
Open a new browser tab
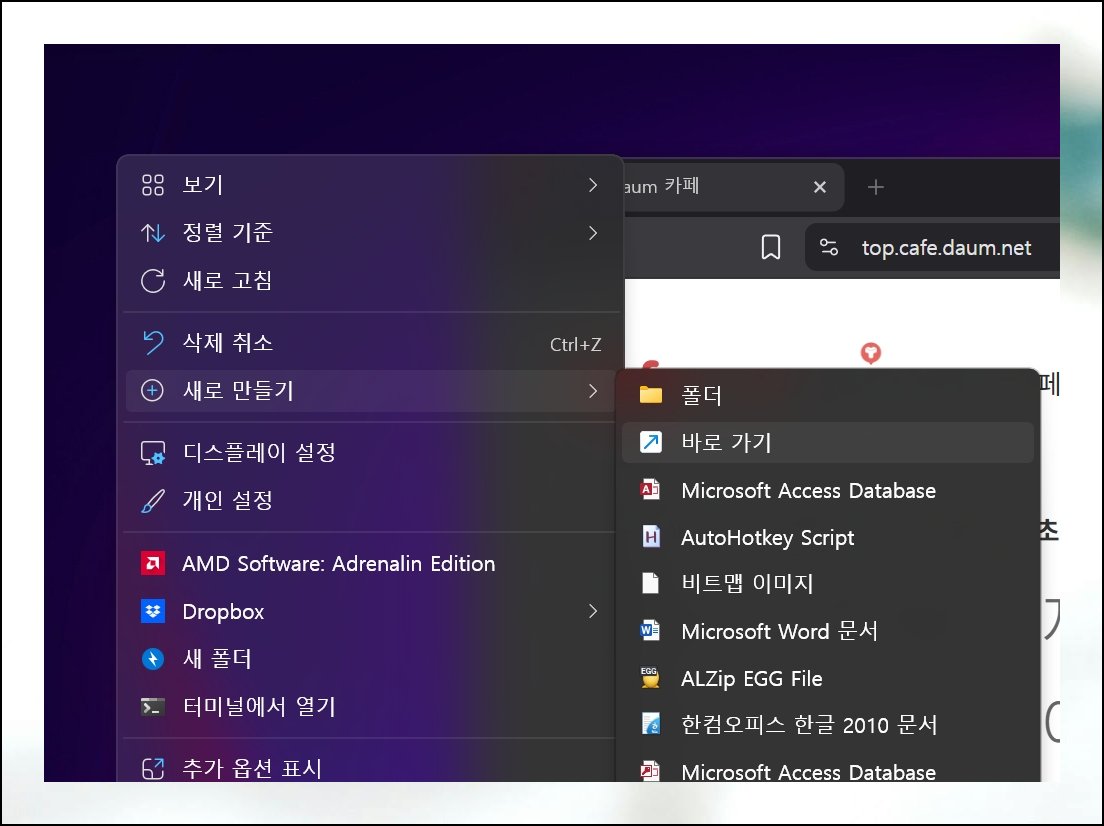876,187
